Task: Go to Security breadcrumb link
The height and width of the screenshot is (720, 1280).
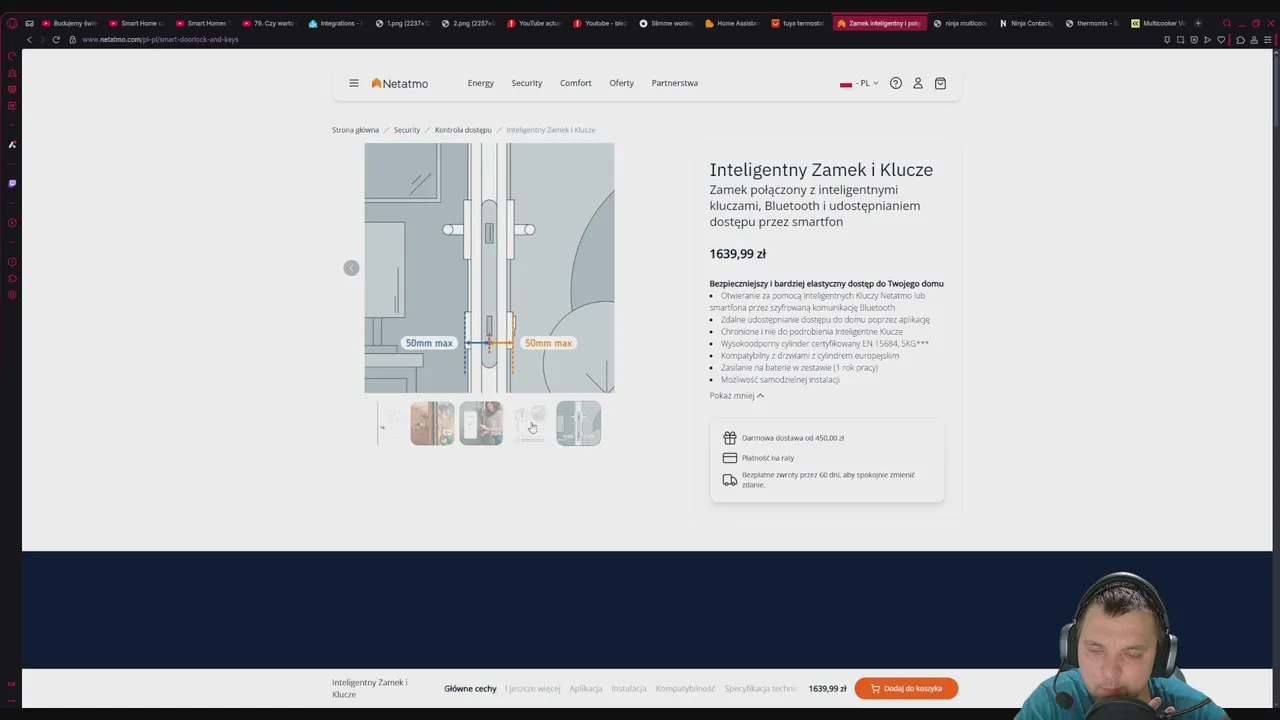Action: click(407, 130)
